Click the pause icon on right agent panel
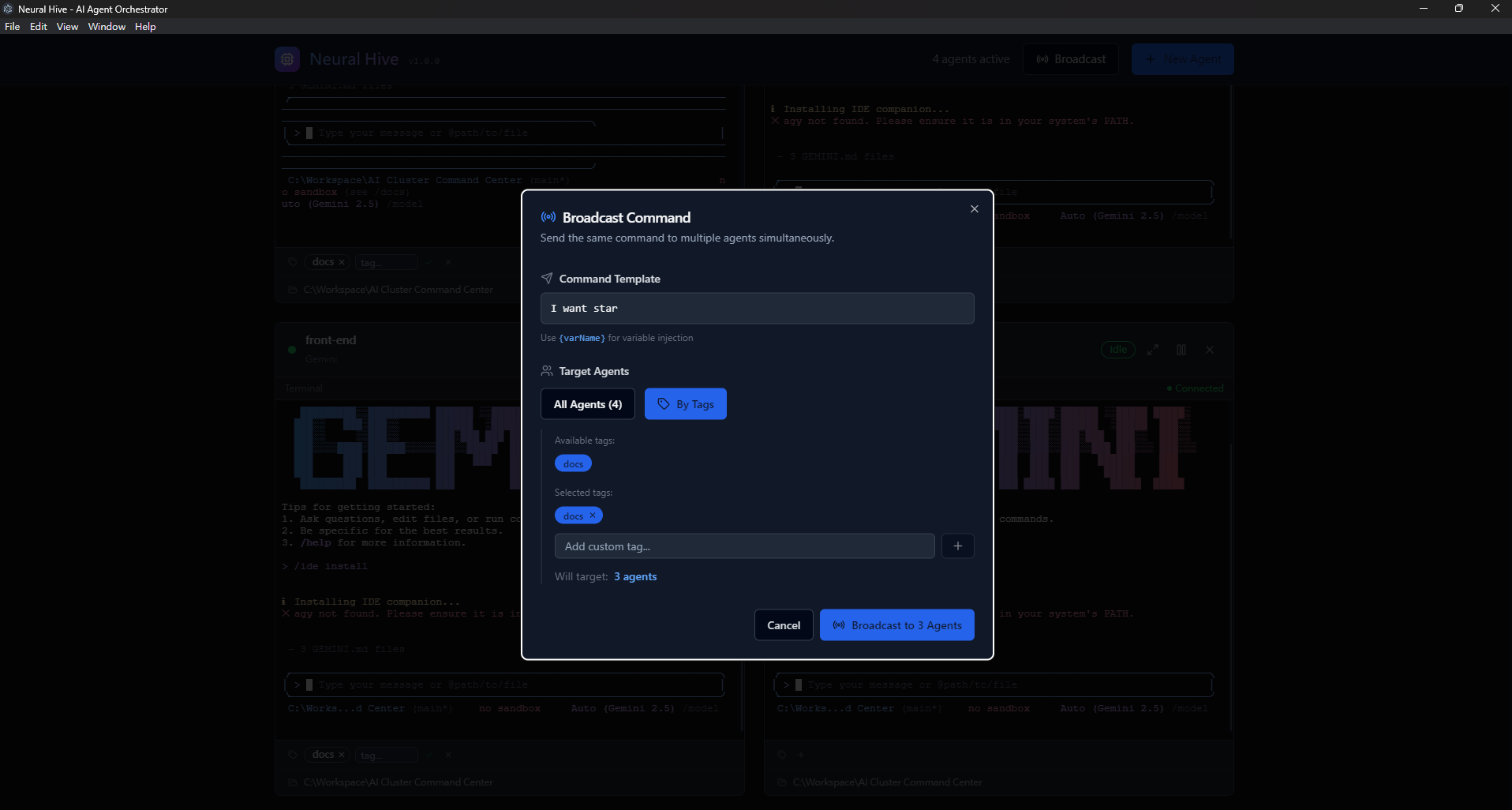Screen dimensions: 1512x810 [1181, 350]
